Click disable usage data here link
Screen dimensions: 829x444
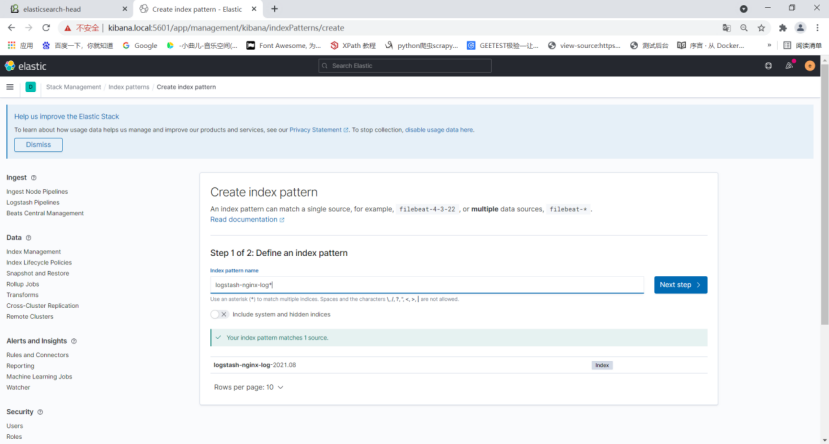coord(439,130)
